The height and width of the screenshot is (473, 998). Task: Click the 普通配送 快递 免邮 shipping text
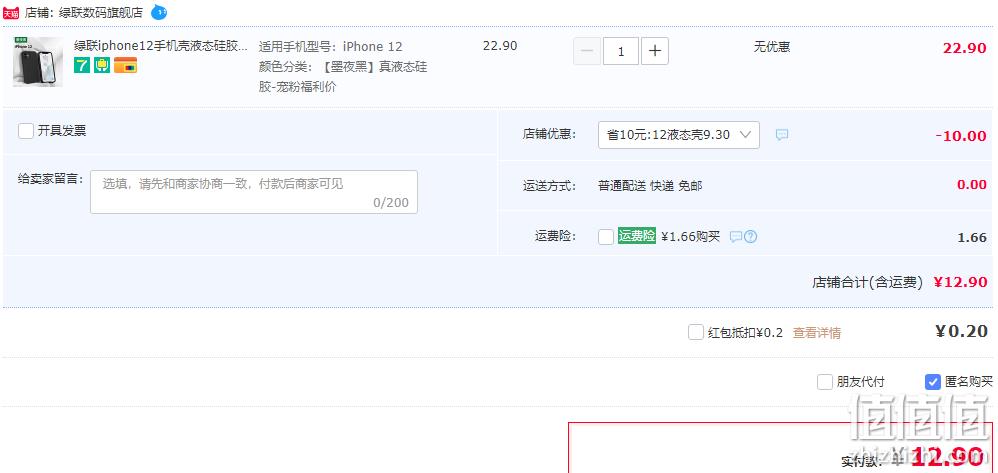coord(650,186)
